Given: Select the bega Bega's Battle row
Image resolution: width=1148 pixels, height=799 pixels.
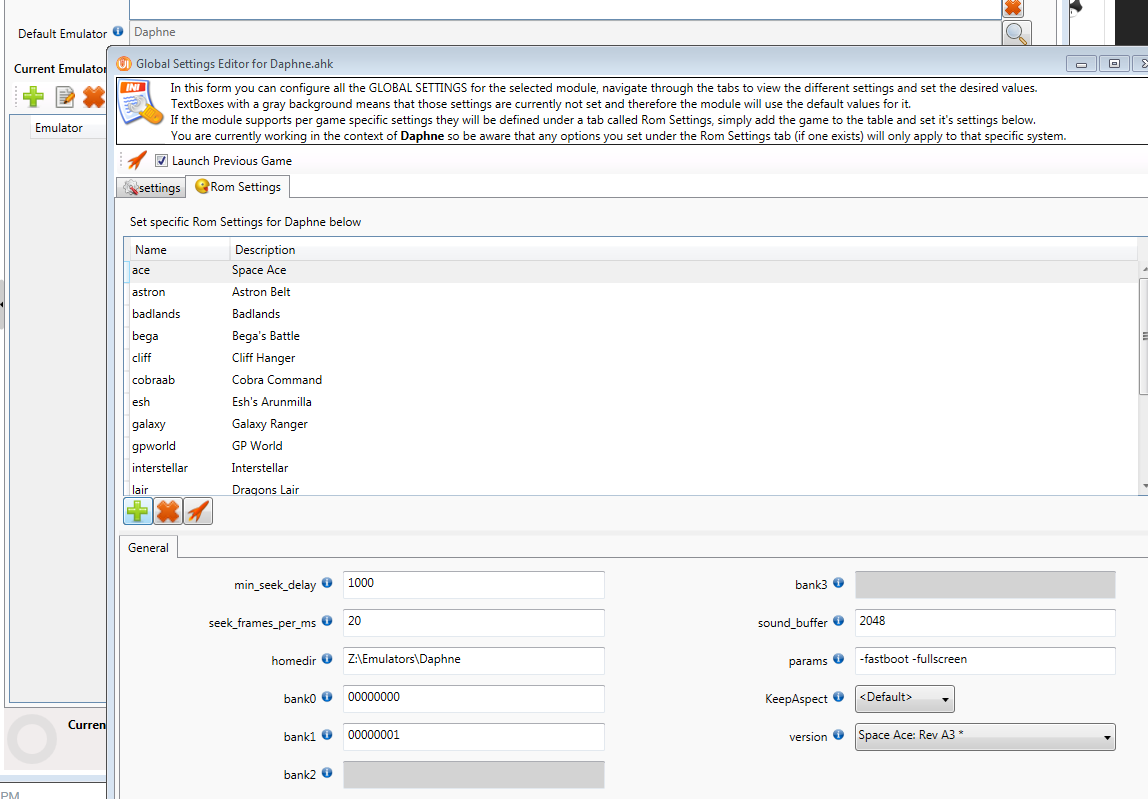Looking at the screenshot, I should click(633, 336).
